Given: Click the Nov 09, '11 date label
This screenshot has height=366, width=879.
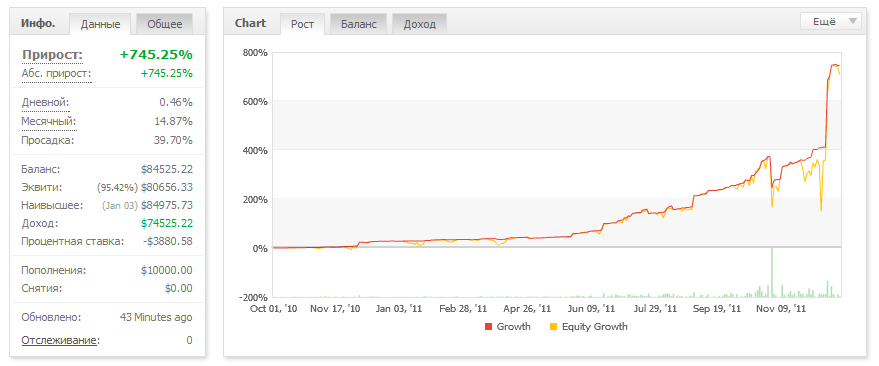Looking at the screenshot, I should click(x=781, y=308).
